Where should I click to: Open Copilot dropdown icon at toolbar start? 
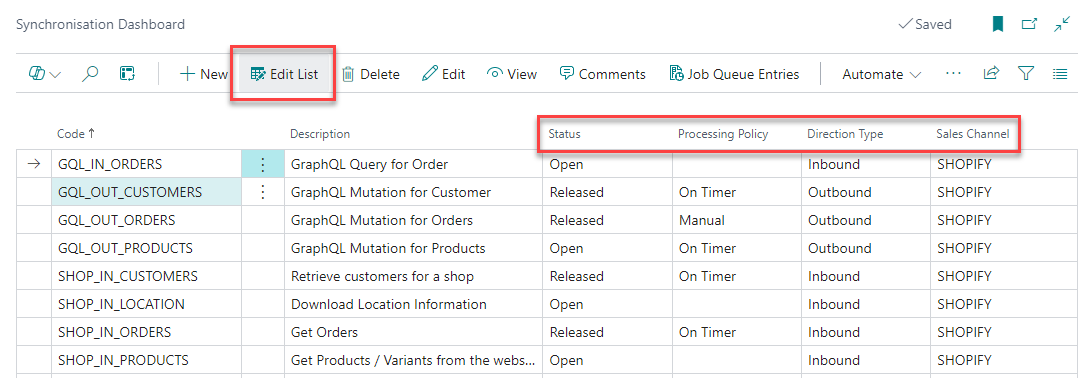44,74
